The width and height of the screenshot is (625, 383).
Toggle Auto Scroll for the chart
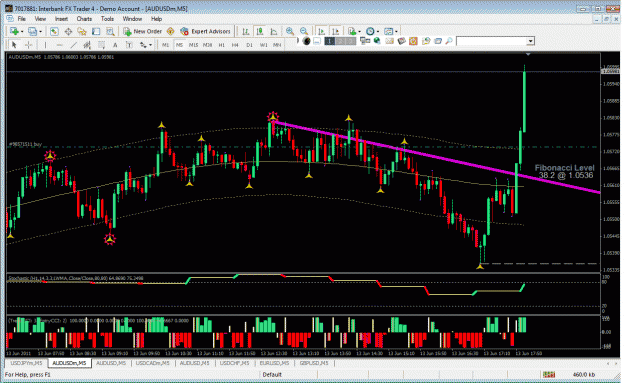click(321, 31)
